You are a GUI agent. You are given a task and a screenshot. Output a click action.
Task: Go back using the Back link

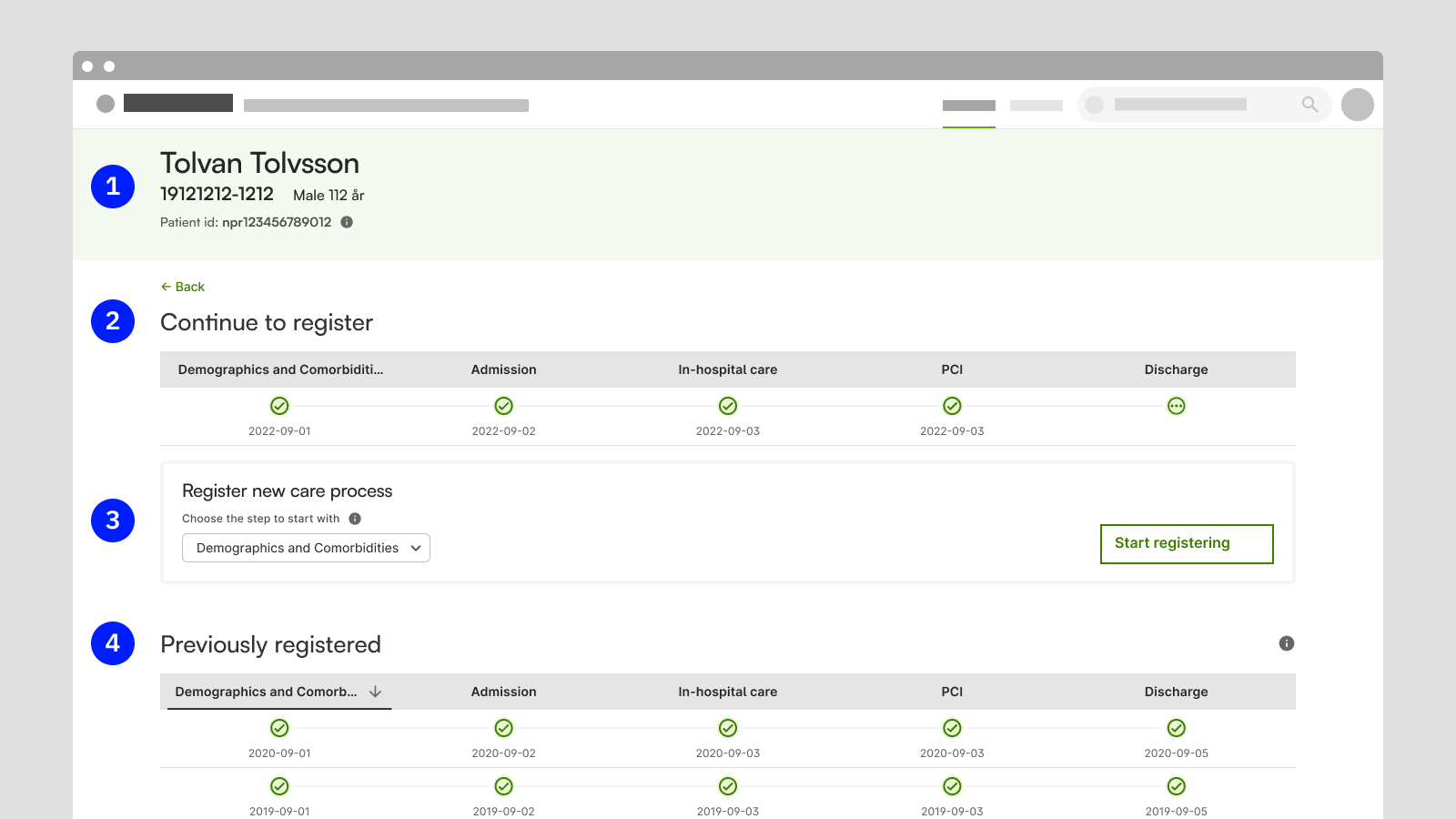183,287
